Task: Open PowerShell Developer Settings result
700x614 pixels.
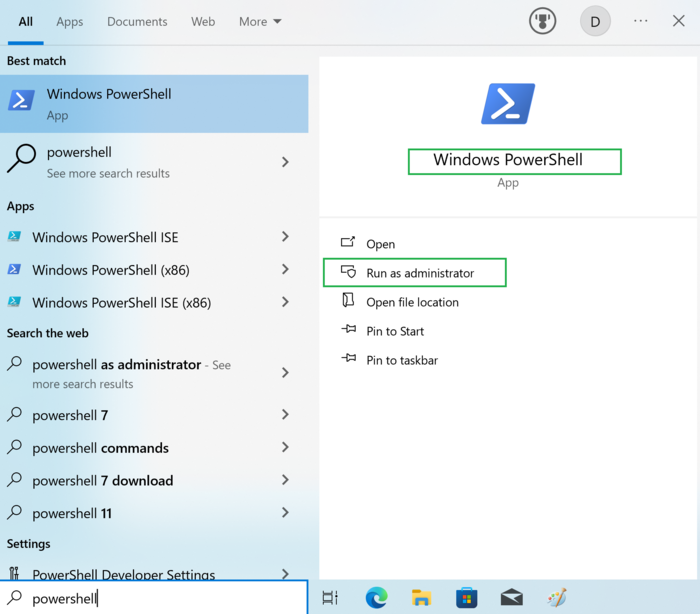Action: coord(154,573)
